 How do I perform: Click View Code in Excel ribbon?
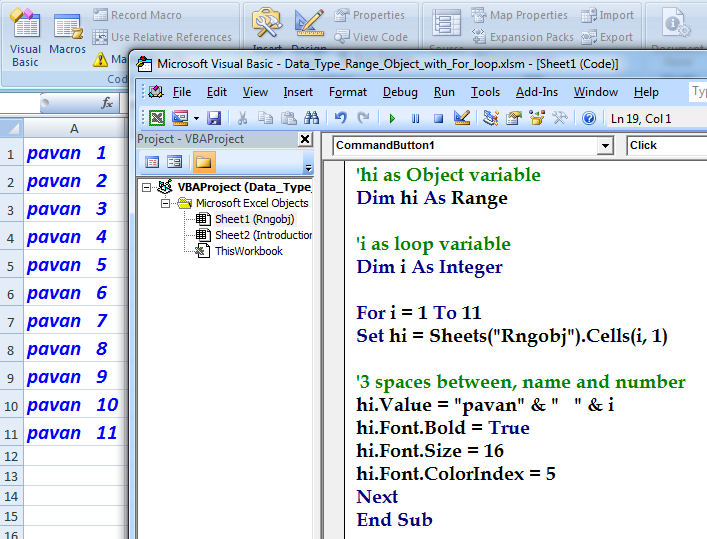point(371,37)
